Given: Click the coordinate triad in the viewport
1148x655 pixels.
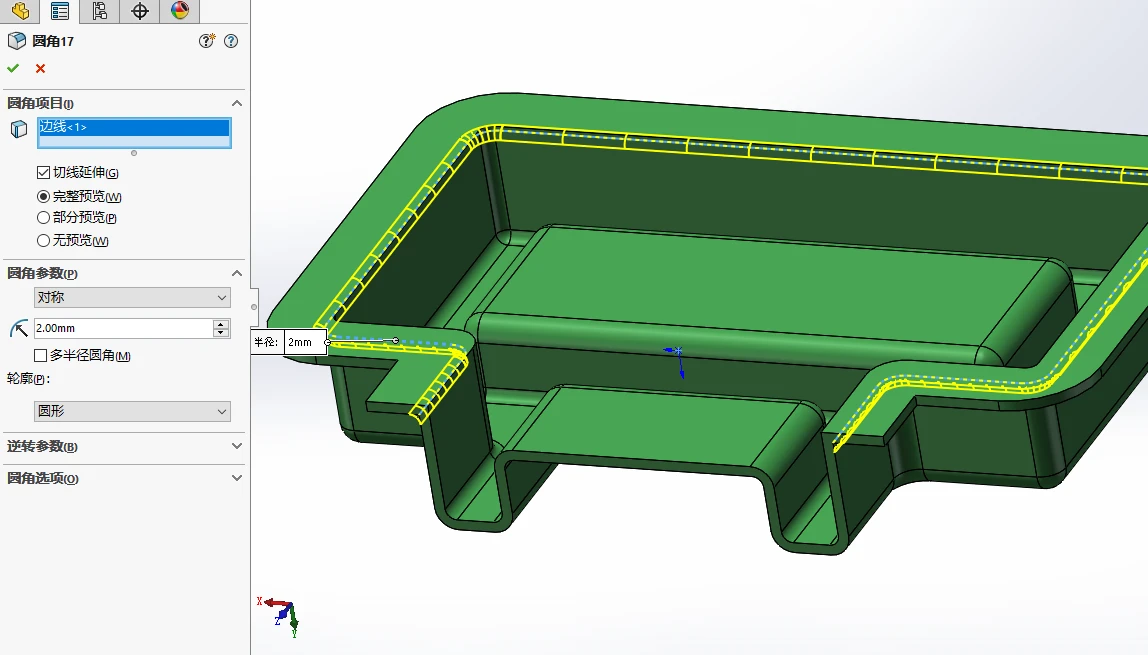Looking at the screenshot, I should 281,615.
